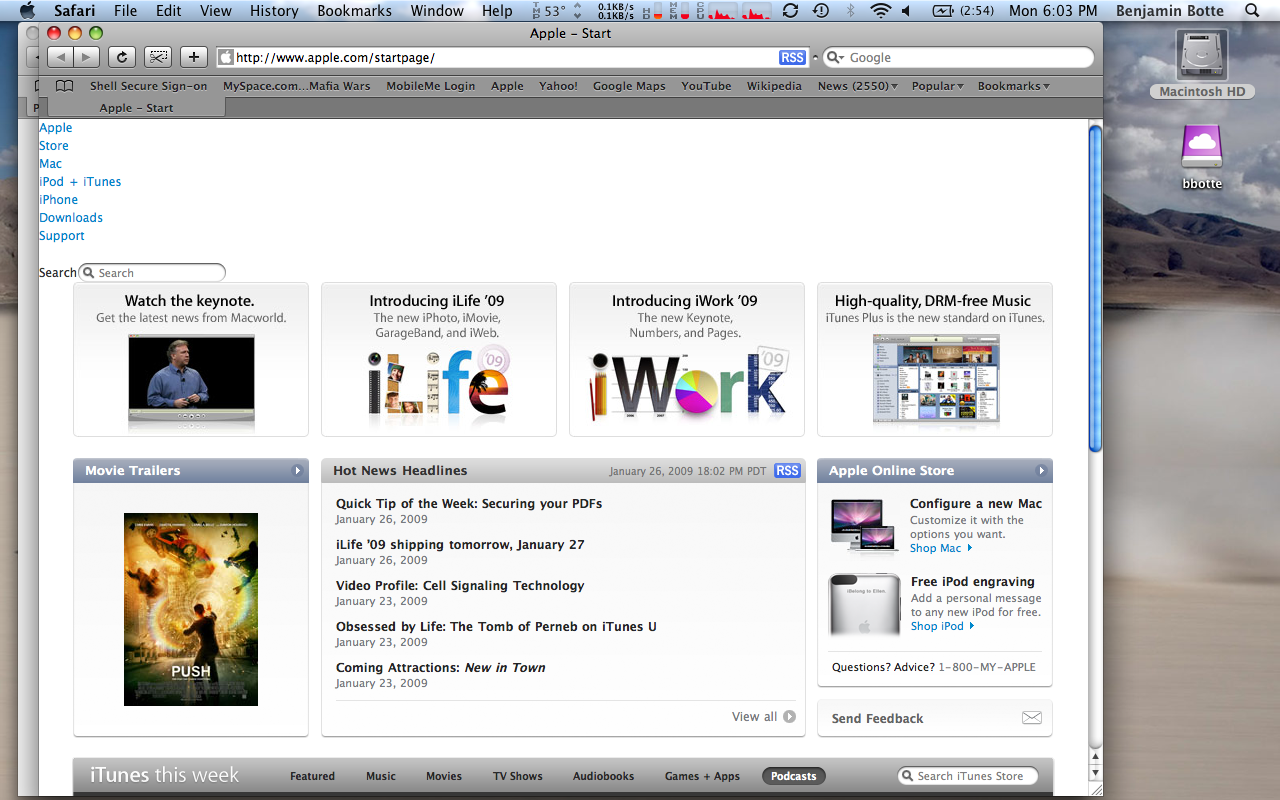Viewport: 1280px width, 800px height.
Task: Click the Downloads navigation link
Action: tap(71, 218)
